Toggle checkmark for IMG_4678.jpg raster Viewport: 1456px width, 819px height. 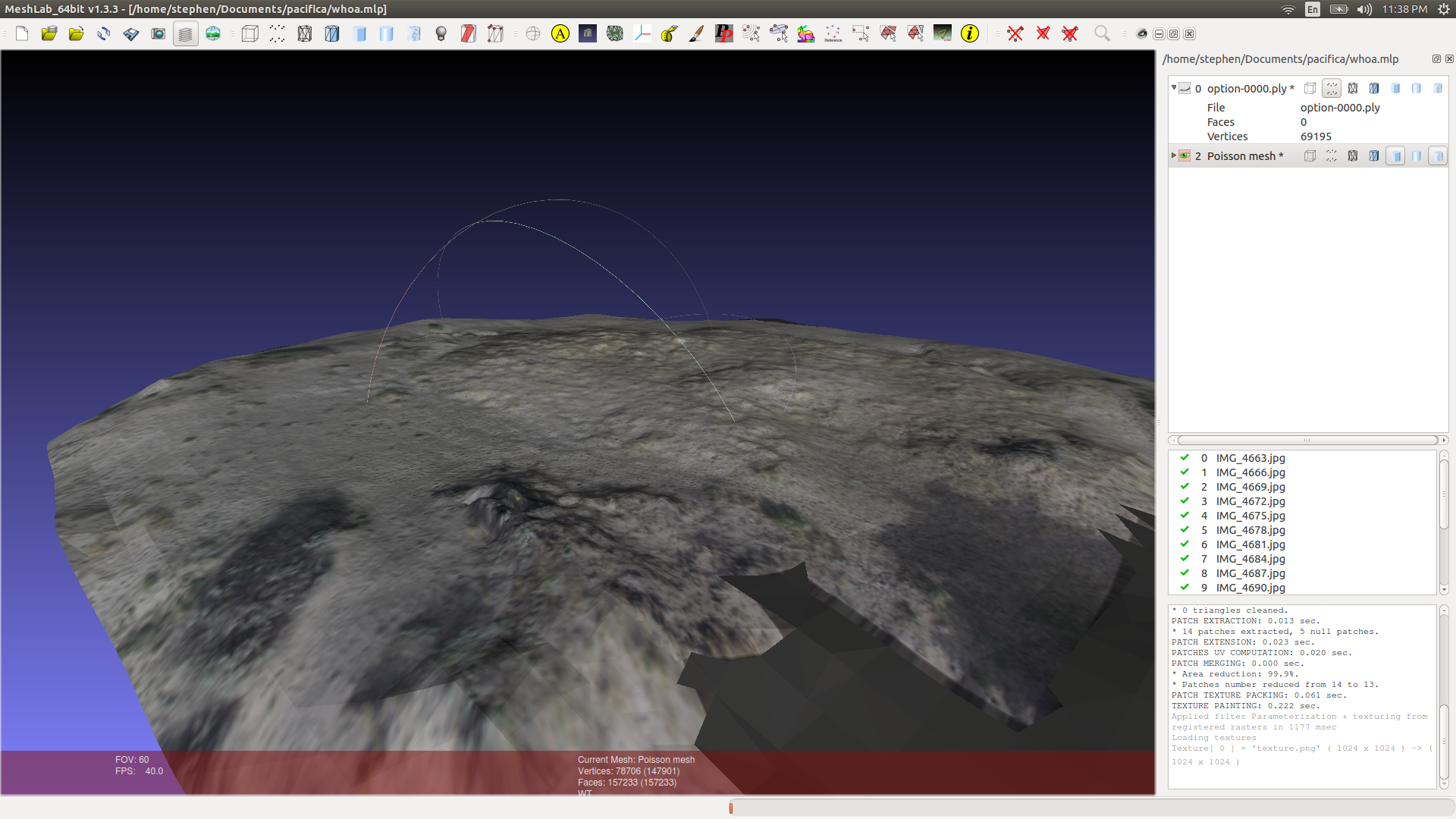click(1185, 530)
